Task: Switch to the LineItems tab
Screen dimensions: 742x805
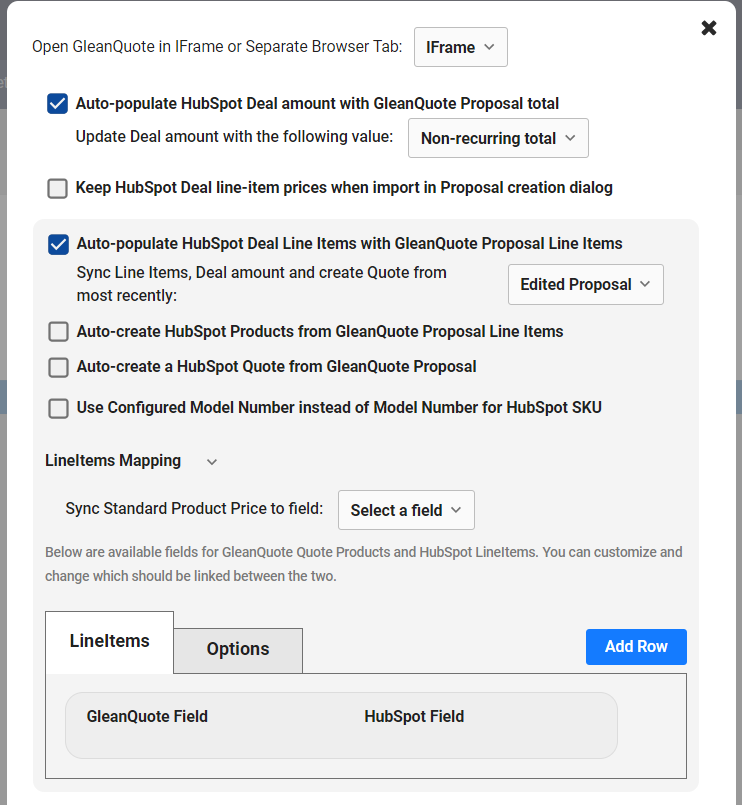Action: point(109,642)
